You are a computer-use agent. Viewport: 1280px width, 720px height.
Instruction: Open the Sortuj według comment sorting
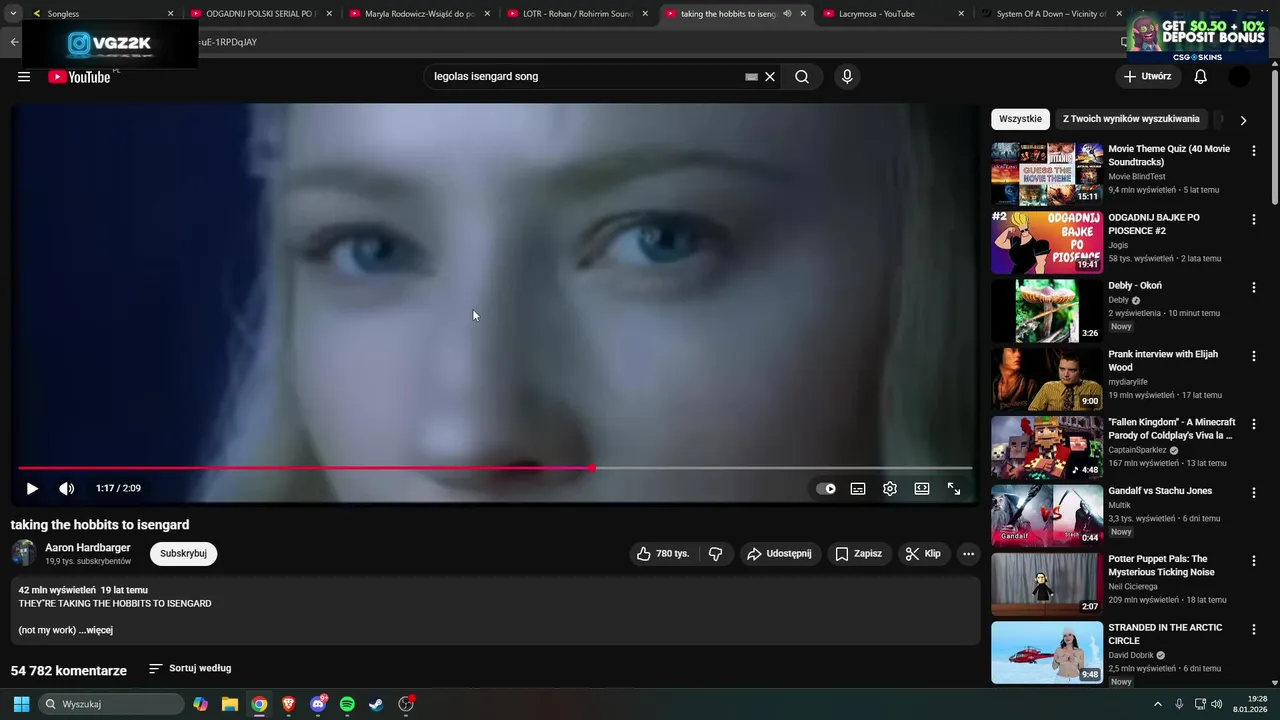(x=190, y=669)
